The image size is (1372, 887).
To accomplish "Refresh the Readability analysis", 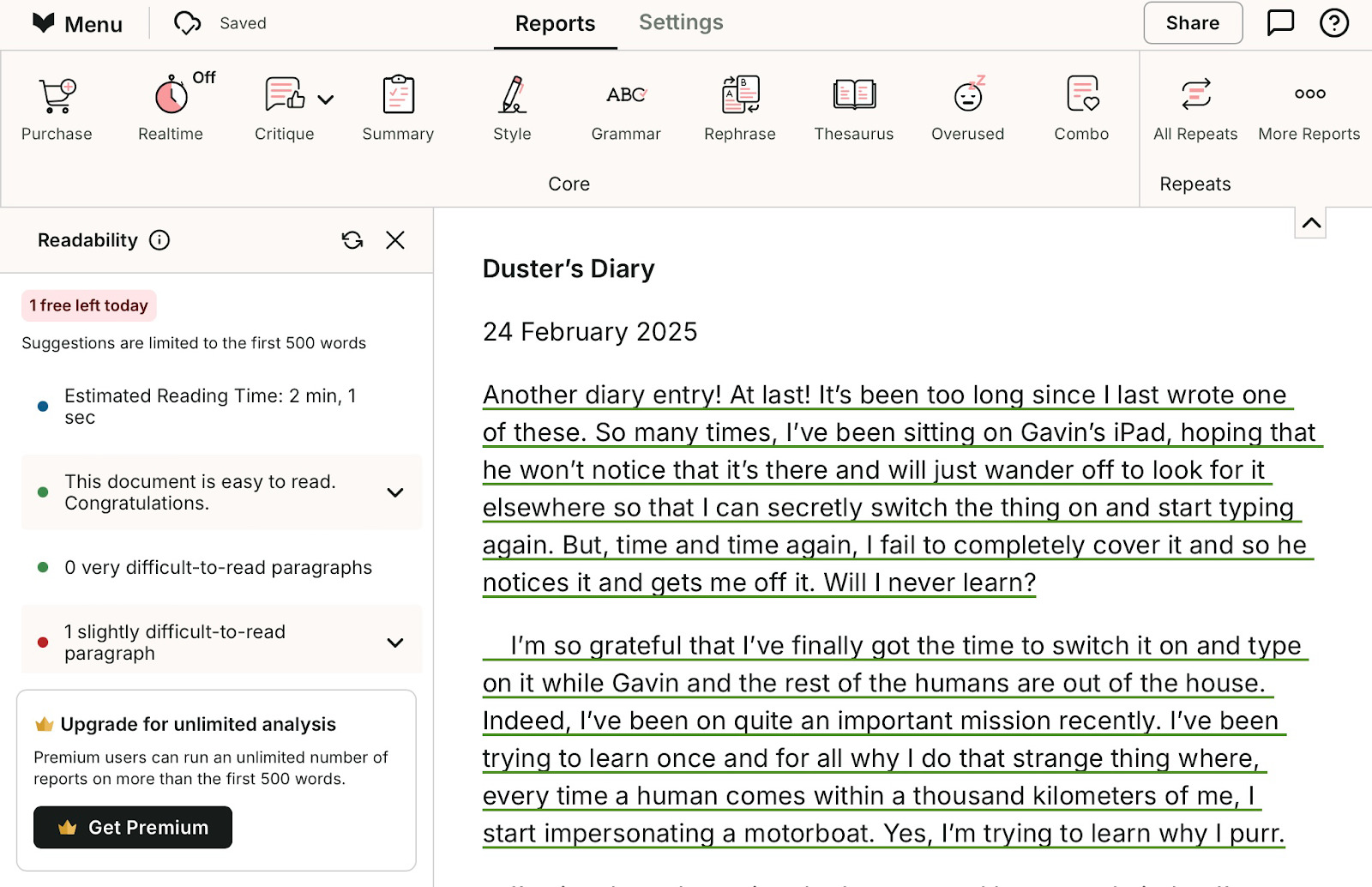I will point(352,240).
